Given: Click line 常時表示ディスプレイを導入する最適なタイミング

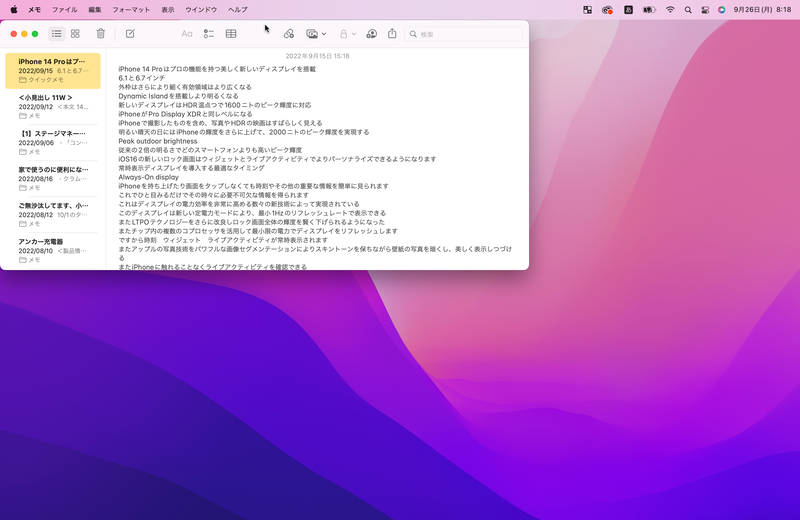Looking at the screenshot, I should [x=191, y=168].
